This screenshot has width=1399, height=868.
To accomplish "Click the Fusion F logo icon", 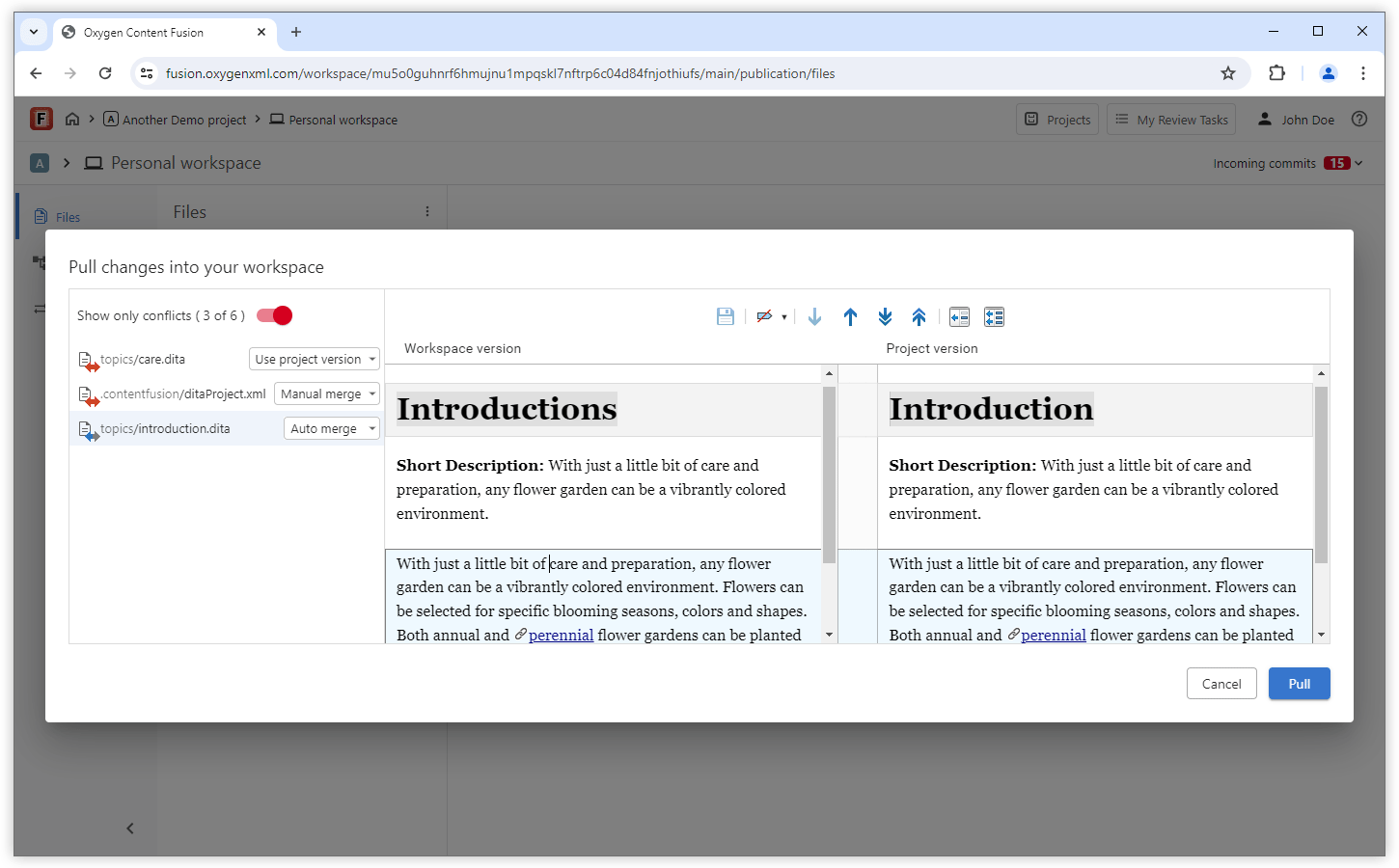I will tap(41, 119).
